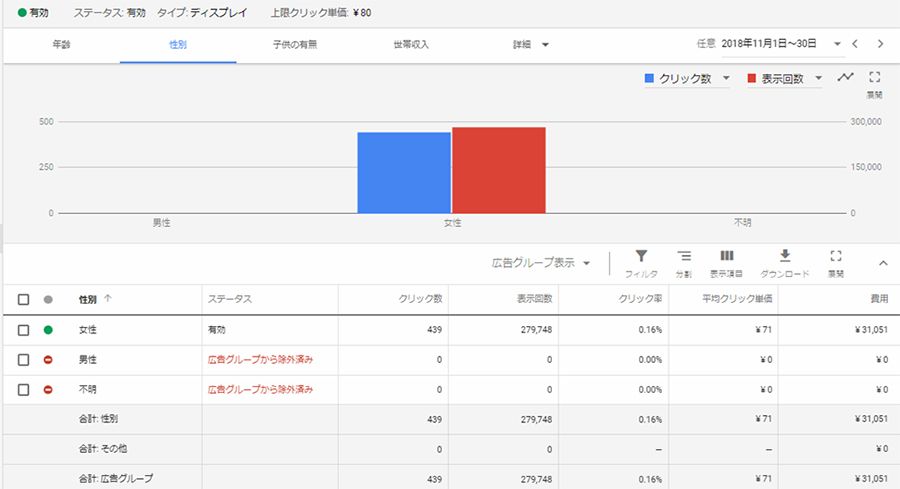900x489 pixels.
Task: Click red excluded icon of 不明 row
Action: point(48,390)
